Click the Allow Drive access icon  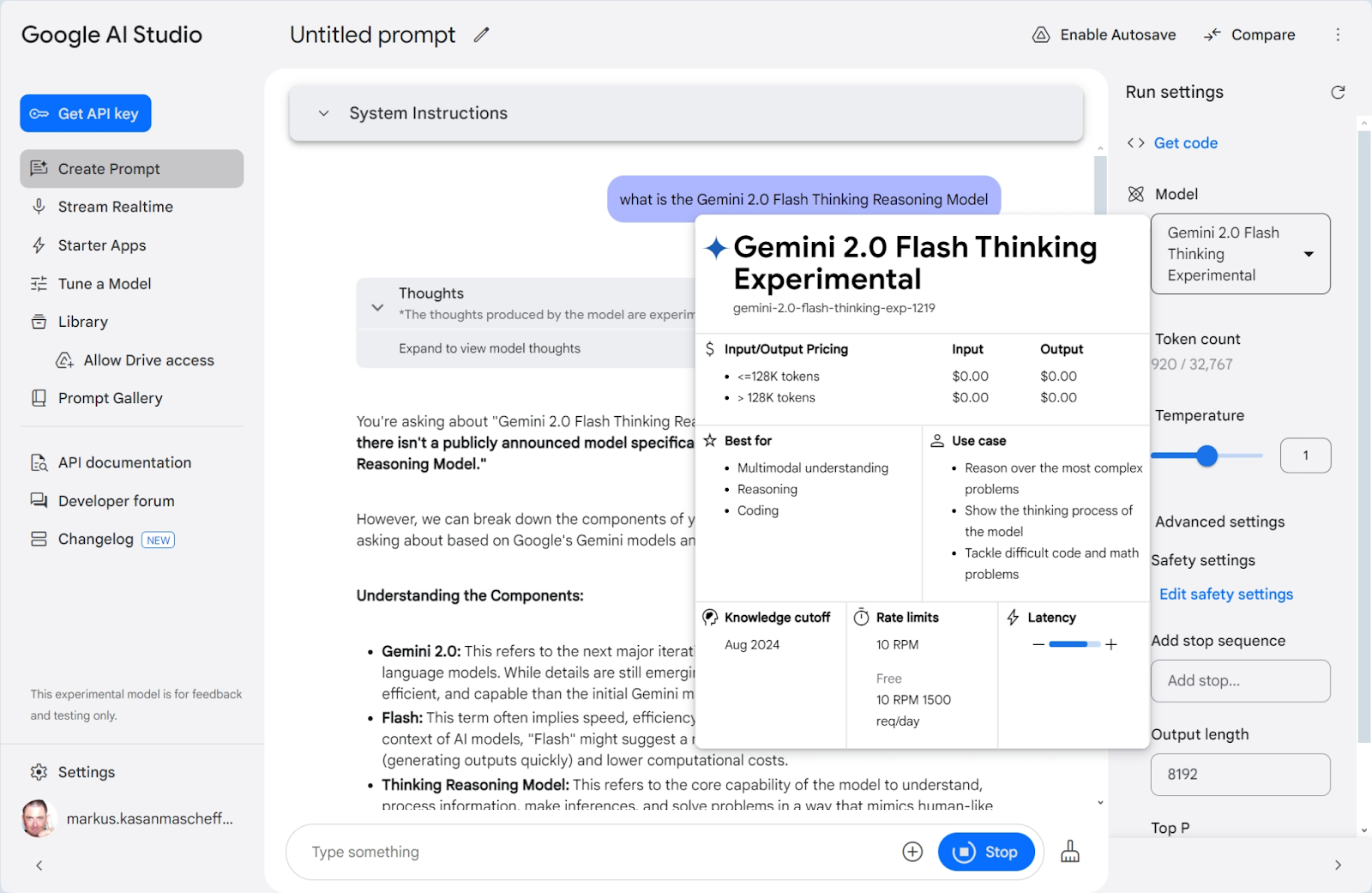64,360
